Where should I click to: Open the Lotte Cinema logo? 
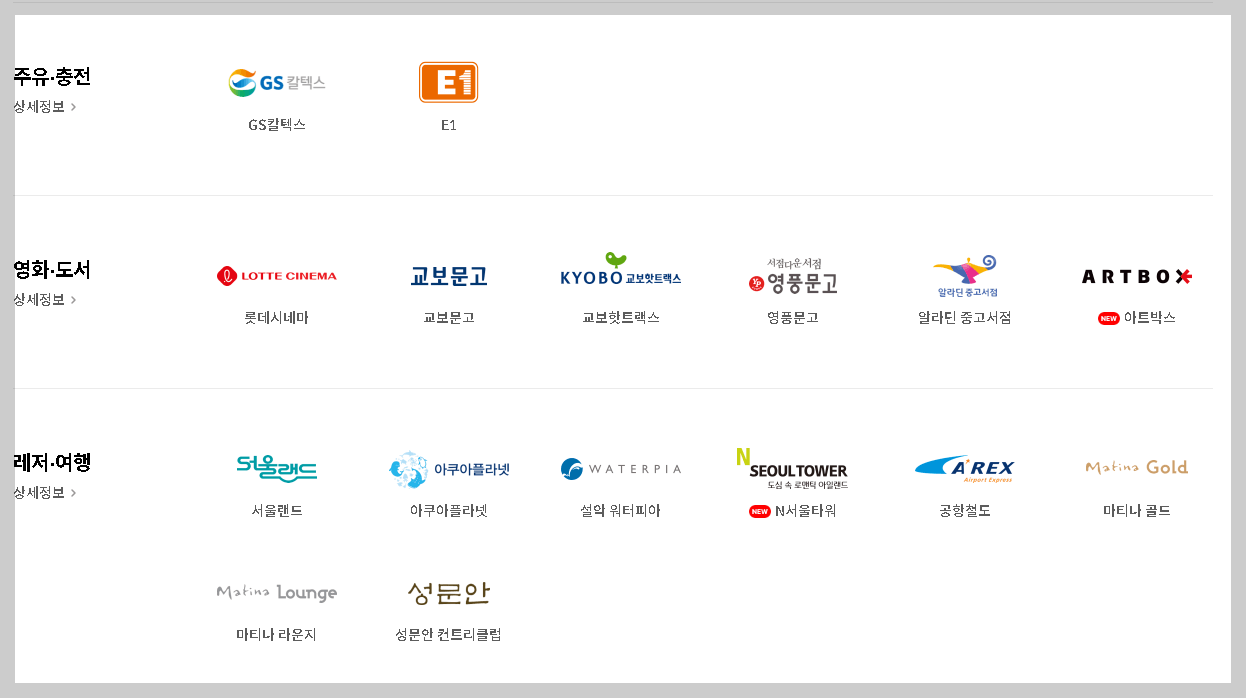point(277,276)
